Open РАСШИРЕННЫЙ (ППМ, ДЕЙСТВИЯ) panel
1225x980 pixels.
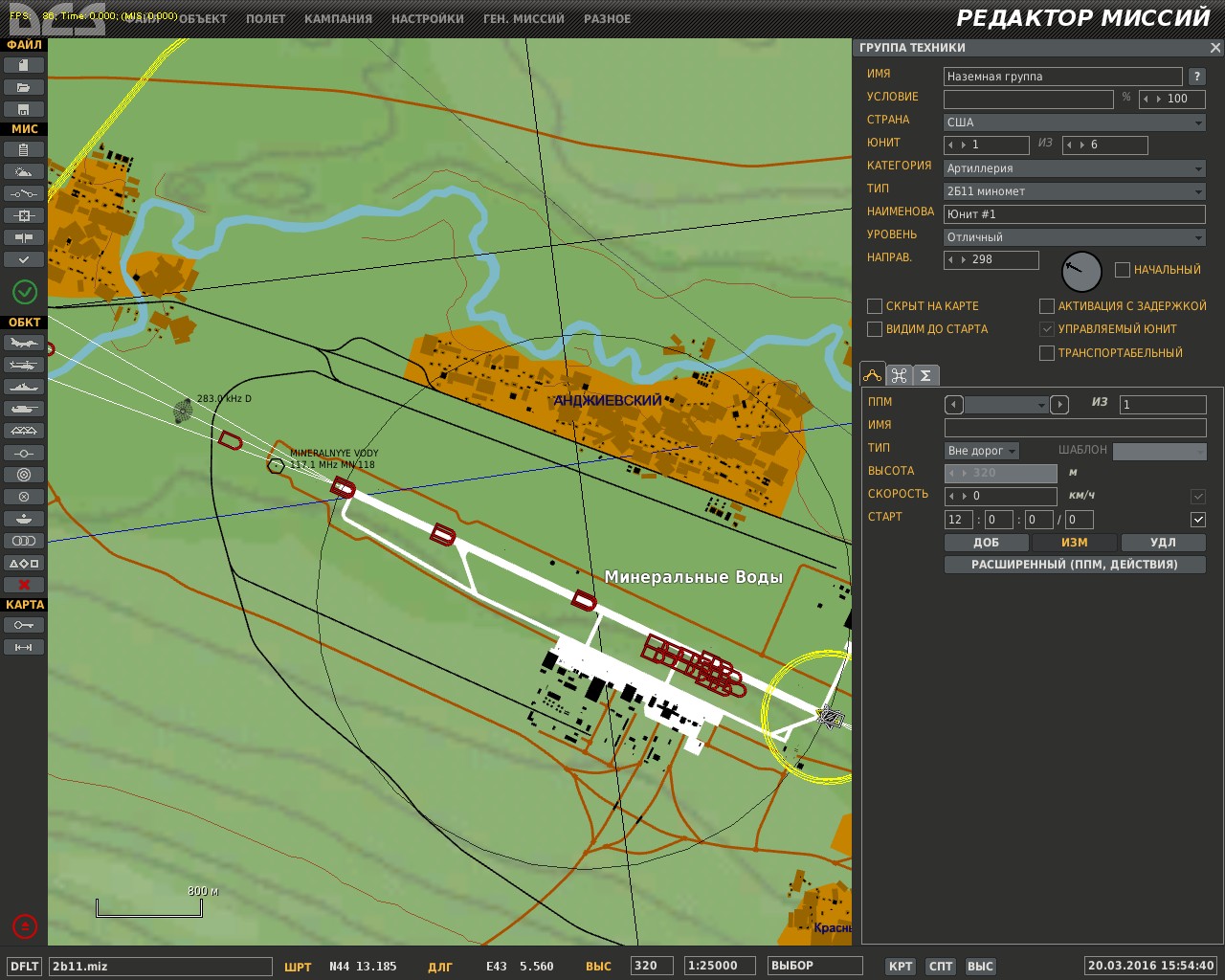click(1075, 565)
